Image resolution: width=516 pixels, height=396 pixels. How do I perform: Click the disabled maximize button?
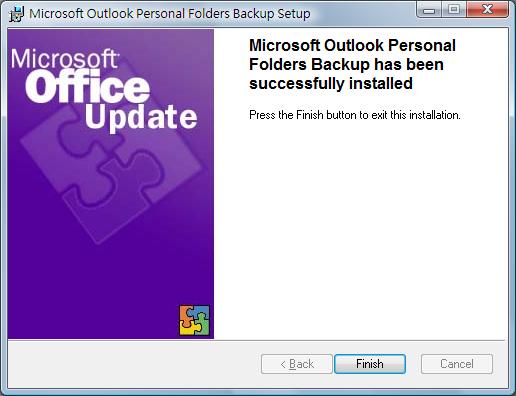click(x=454, y=10)
